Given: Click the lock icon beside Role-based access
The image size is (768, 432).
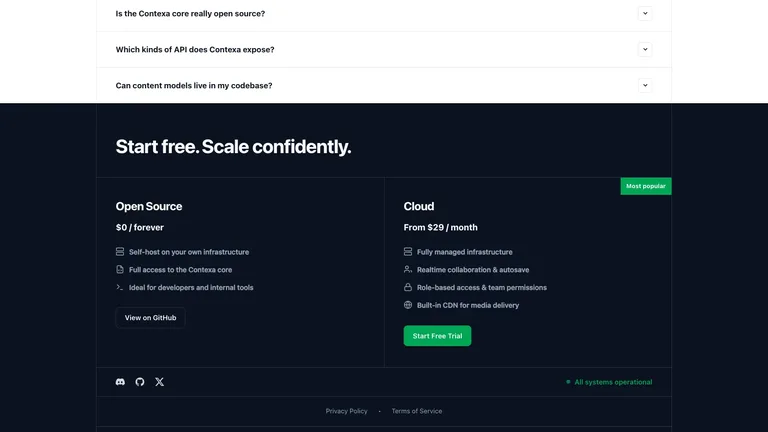Looking at the screenshot, I should point(408,287).
